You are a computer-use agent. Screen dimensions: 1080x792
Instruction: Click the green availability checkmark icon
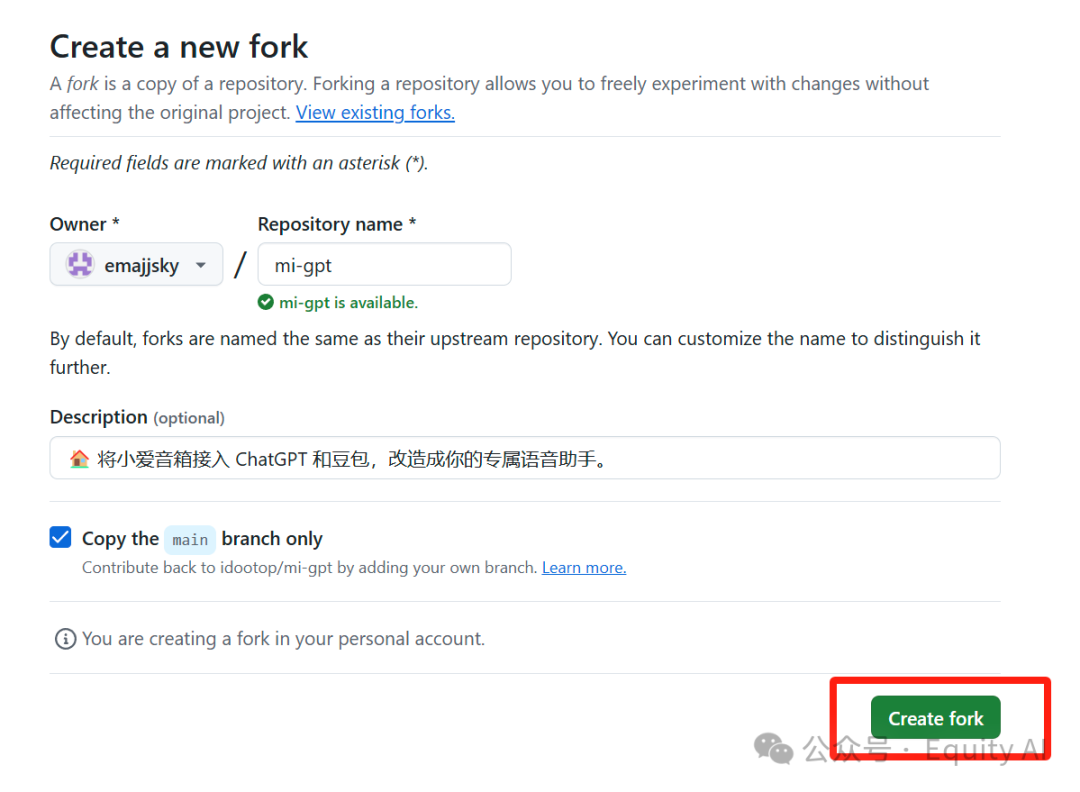tap(265, 302)
